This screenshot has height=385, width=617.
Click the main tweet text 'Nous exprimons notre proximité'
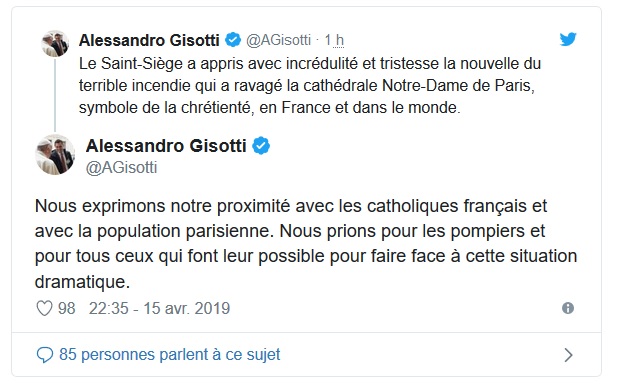(306, 244)
